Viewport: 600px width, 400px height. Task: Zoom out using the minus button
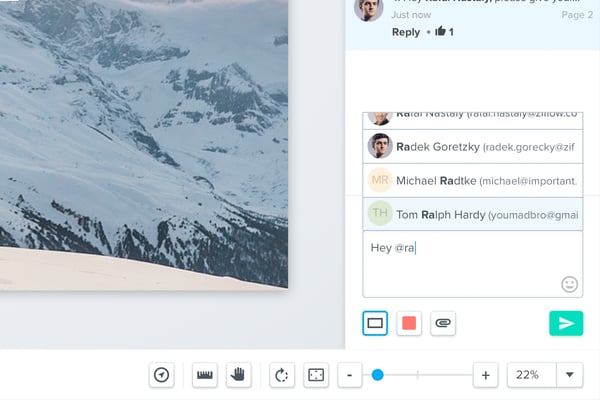point(349,375)
